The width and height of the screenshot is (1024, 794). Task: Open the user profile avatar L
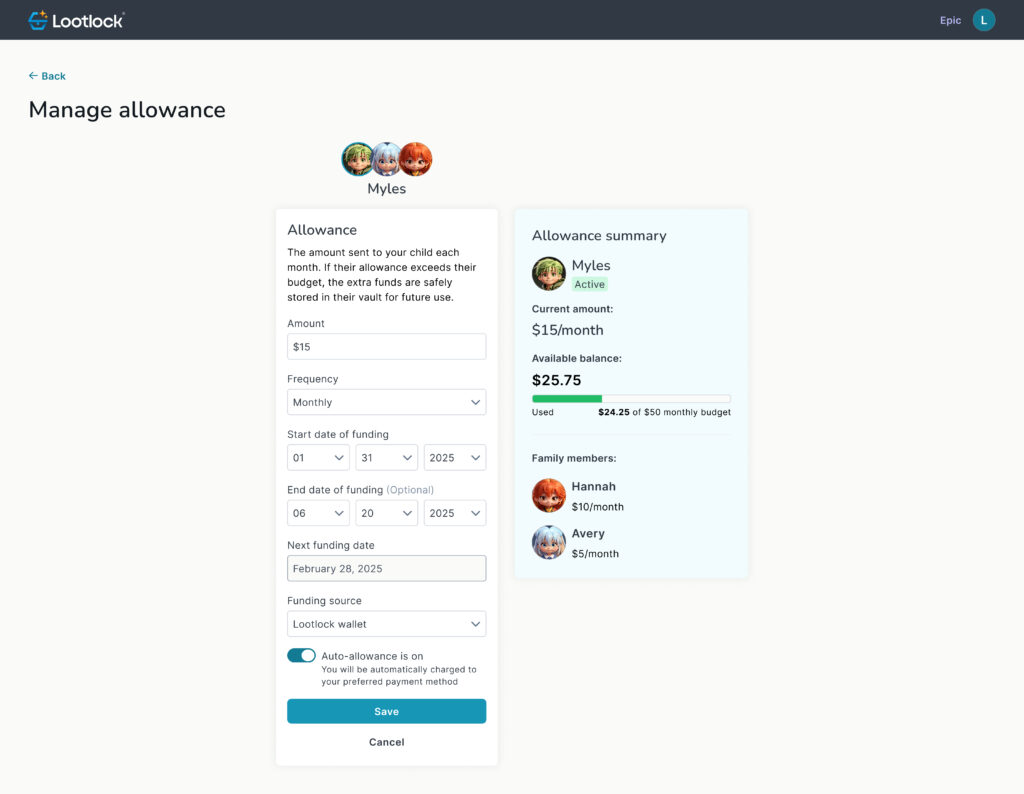tap(984, 20)
